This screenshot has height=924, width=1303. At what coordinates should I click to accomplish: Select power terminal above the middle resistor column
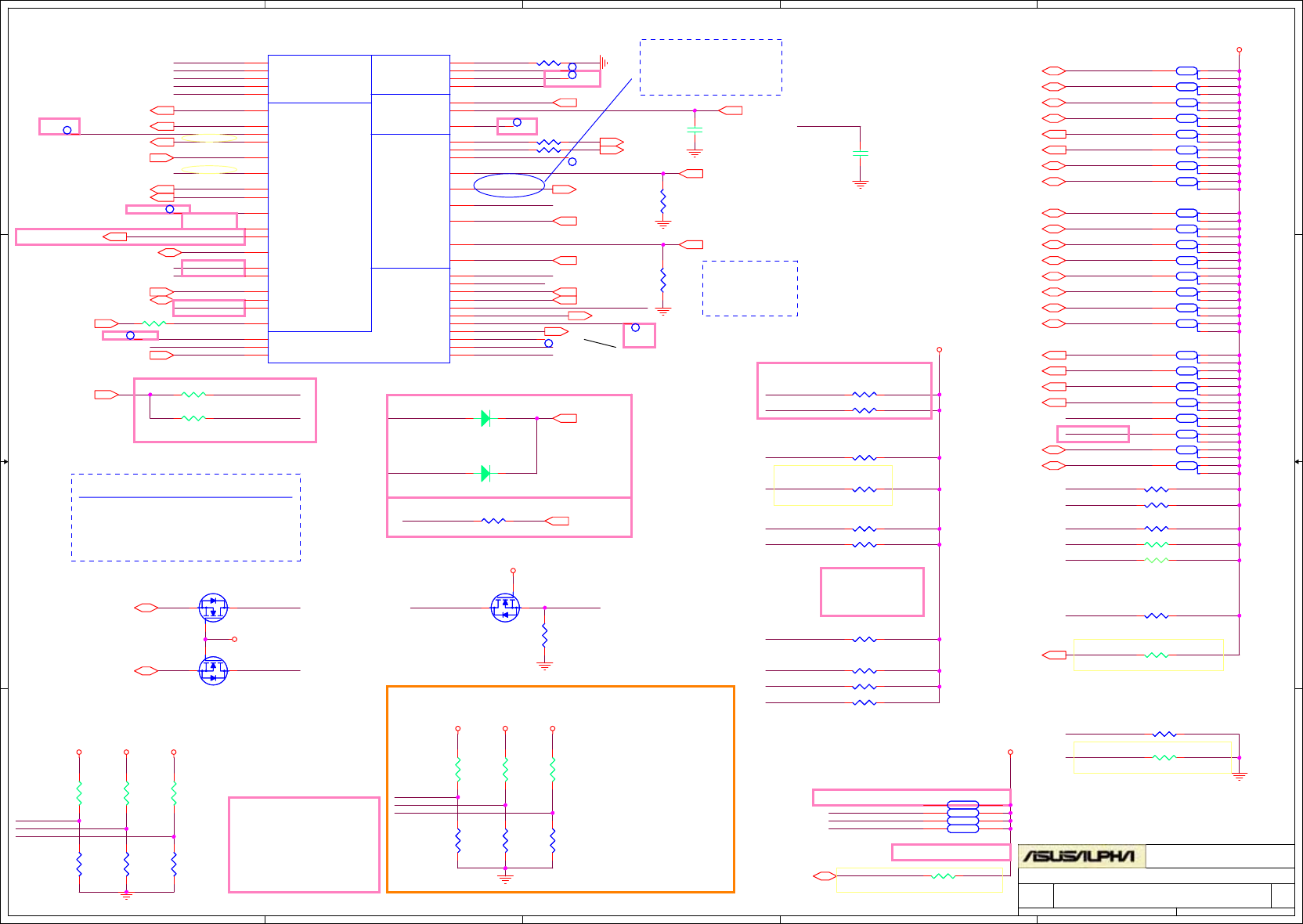pos(939,349)
